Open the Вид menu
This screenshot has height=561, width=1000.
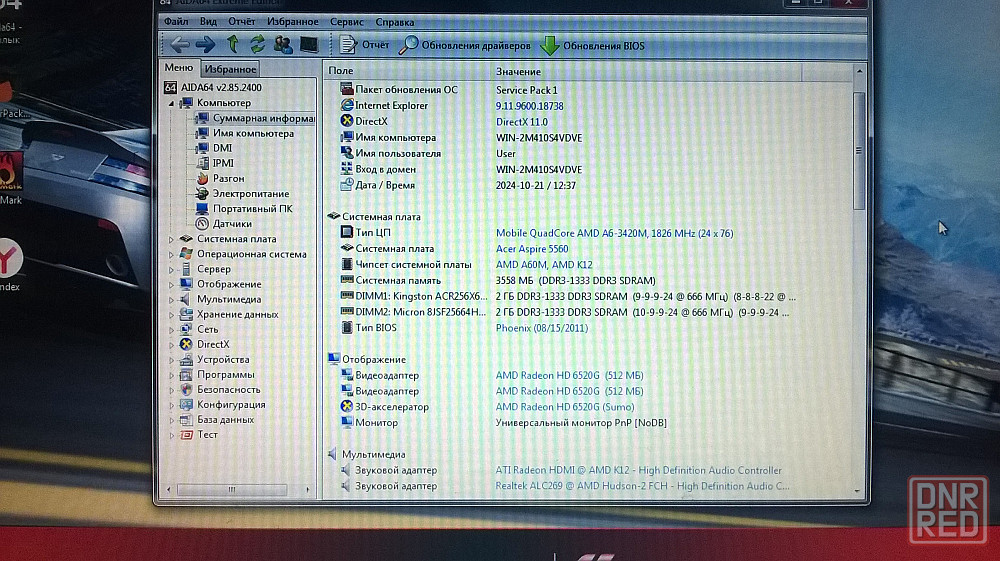point(209,22)
